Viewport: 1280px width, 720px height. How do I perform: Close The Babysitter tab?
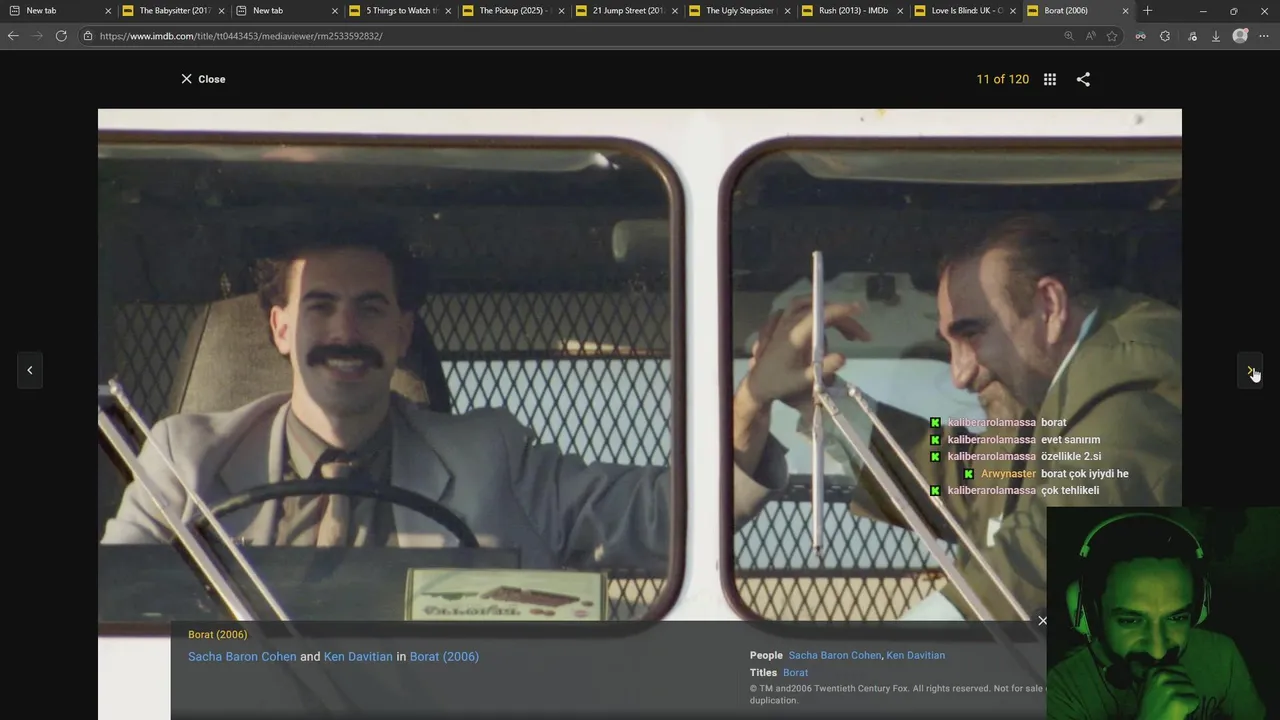point(221,11)
